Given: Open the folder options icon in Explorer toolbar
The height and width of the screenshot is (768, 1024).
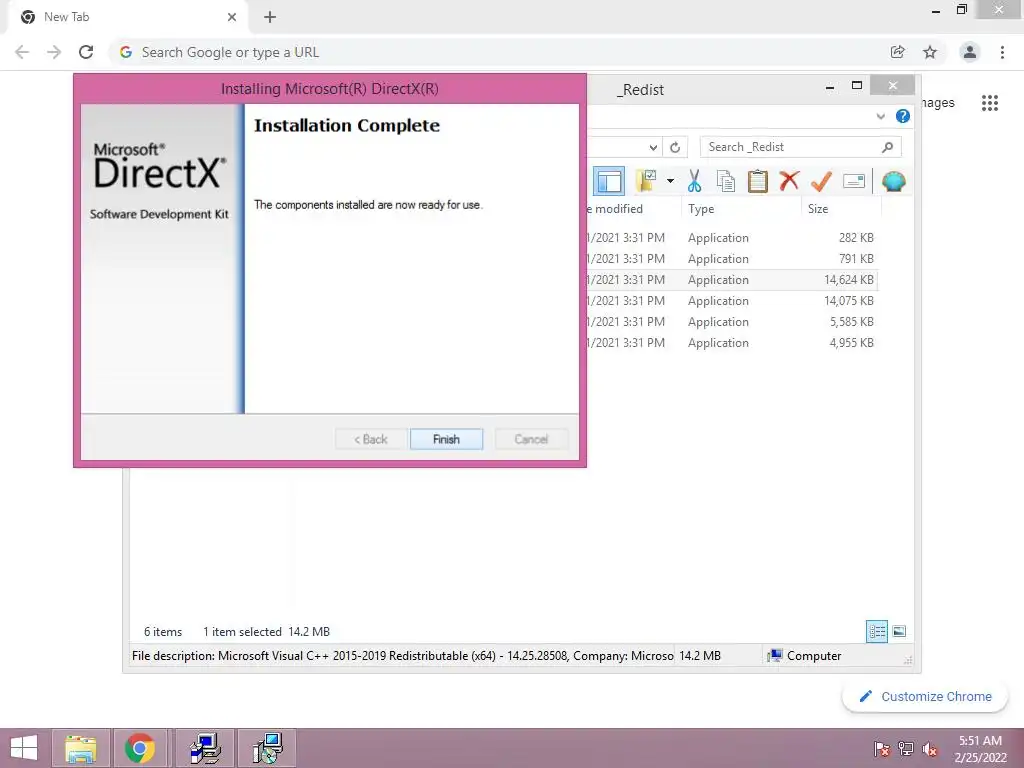Looking at the screenshot, I should [x=647, y=181].
